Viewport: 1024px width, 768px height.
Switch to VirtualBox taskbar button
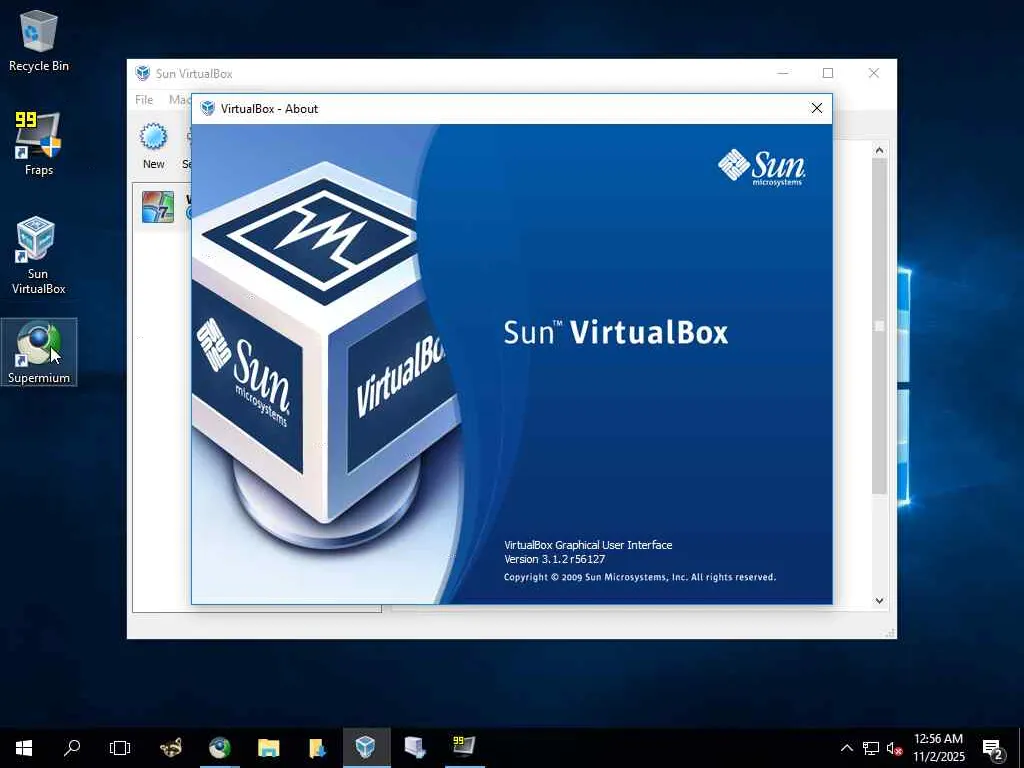tap(366, 748)
